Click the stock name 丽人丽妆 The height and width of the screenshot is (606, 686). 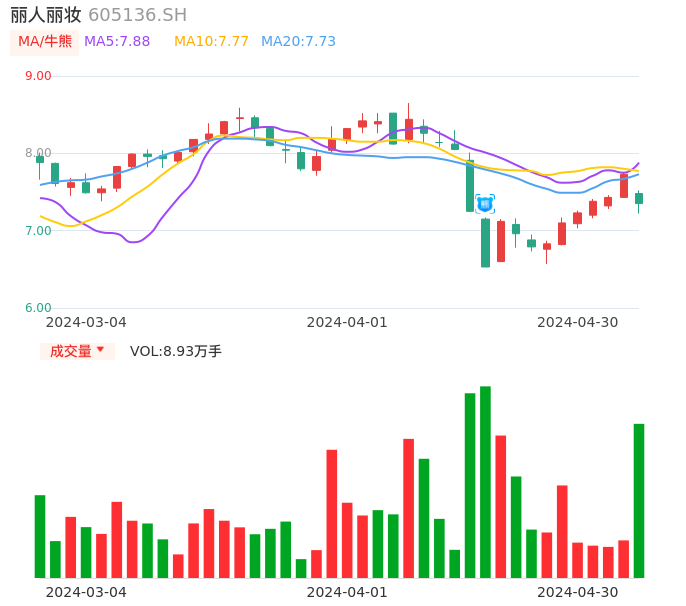pyautogui.click(x=46, y=15)
